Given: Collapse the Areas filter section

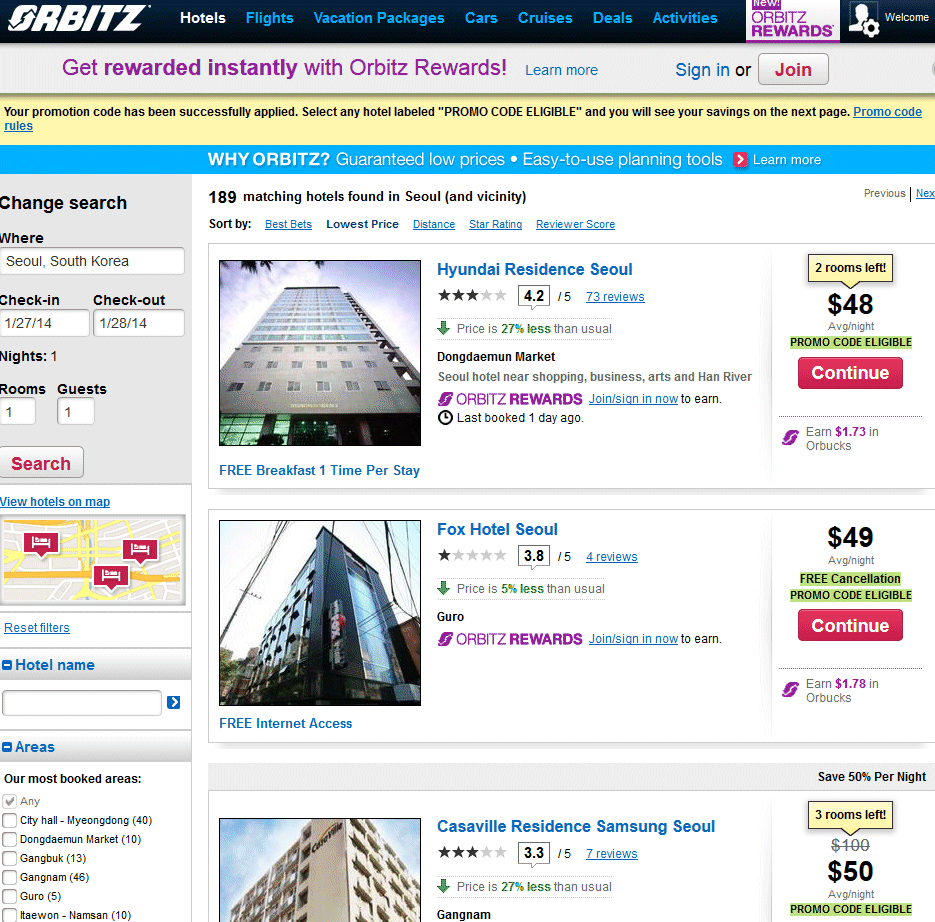Looking at the screenshot, I should pyautogui.click(x=7, y=748).
